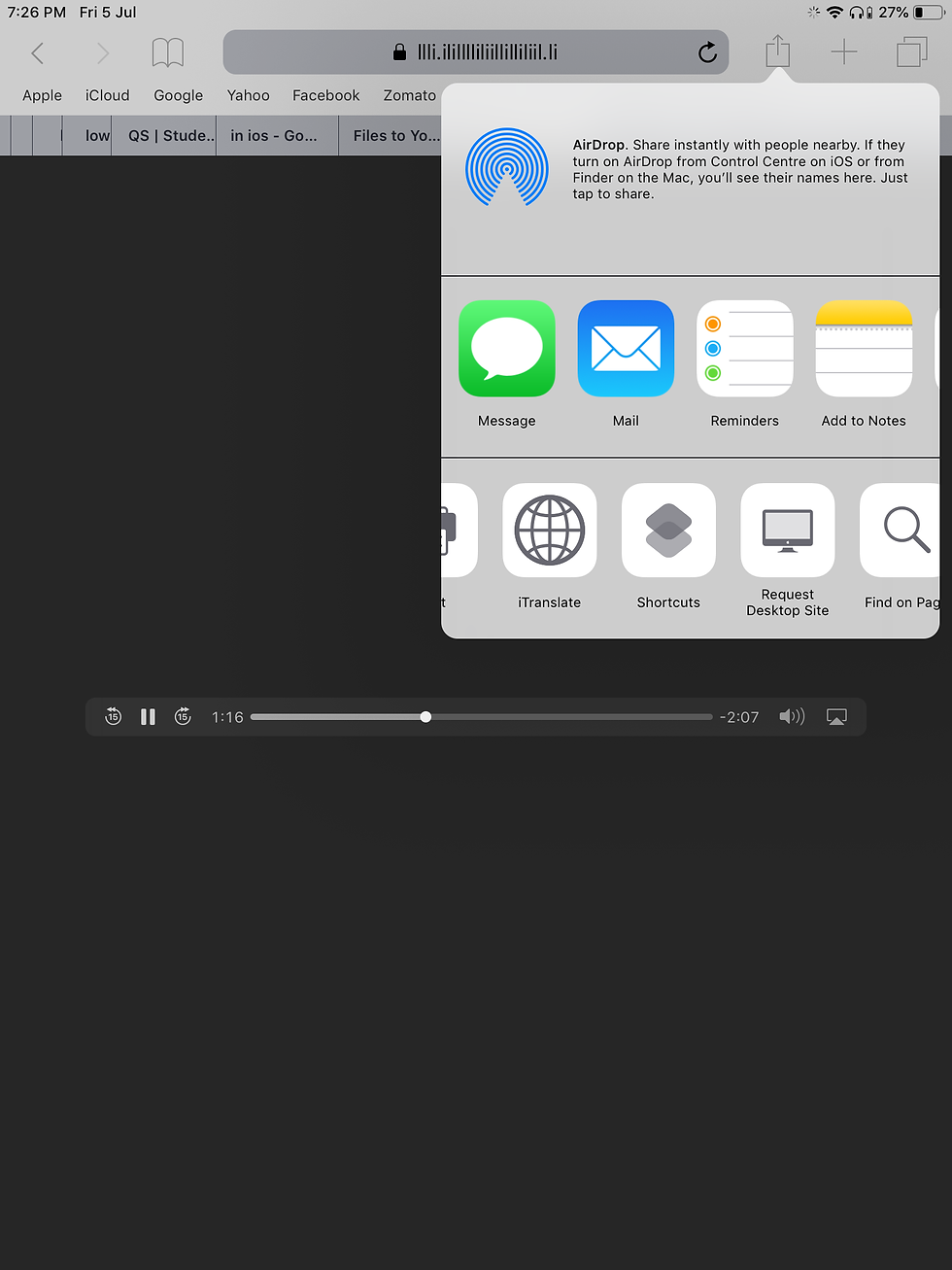Image resolution: width=952 pixels, height=1270 pixels.
Task: Open the Yahoo favorite bookmark
Action: [249, 95]
